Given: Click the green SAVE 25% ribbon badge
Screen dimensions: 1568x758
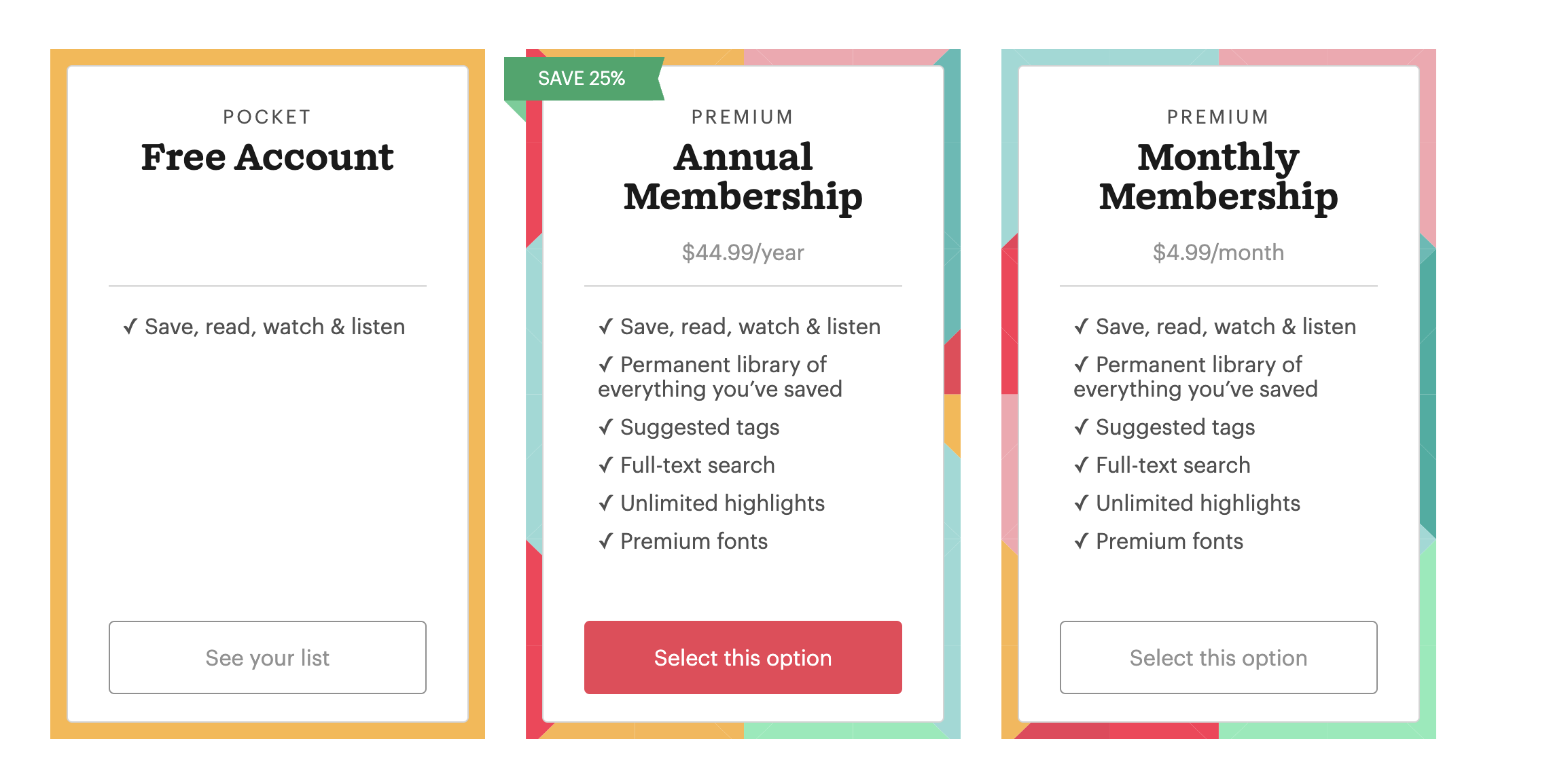Looking at the screenshot, I should point(582,79).
